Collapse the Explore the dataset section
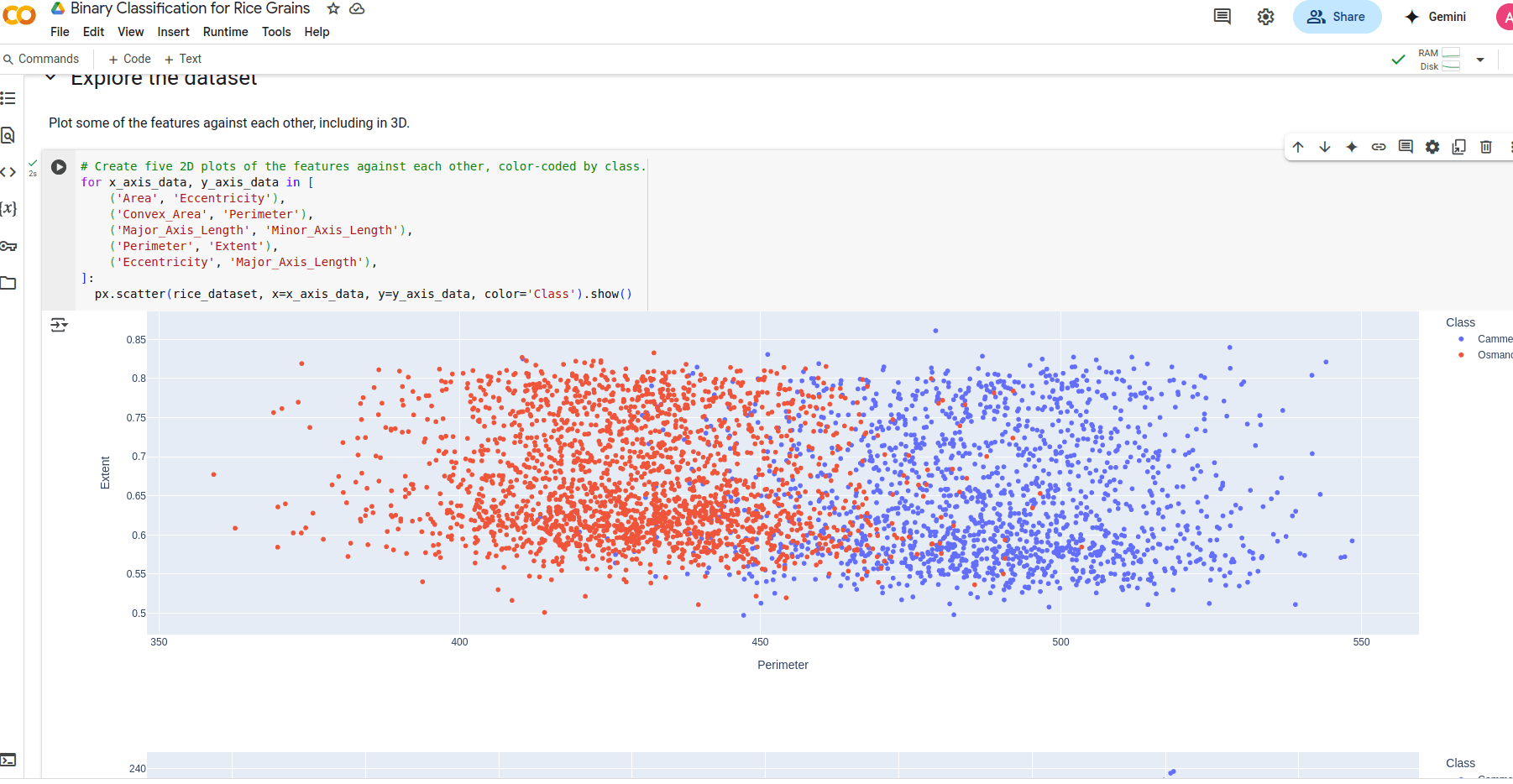Image resolution: width=1513 pixels, height=784 pixels. tap(51, 78)
